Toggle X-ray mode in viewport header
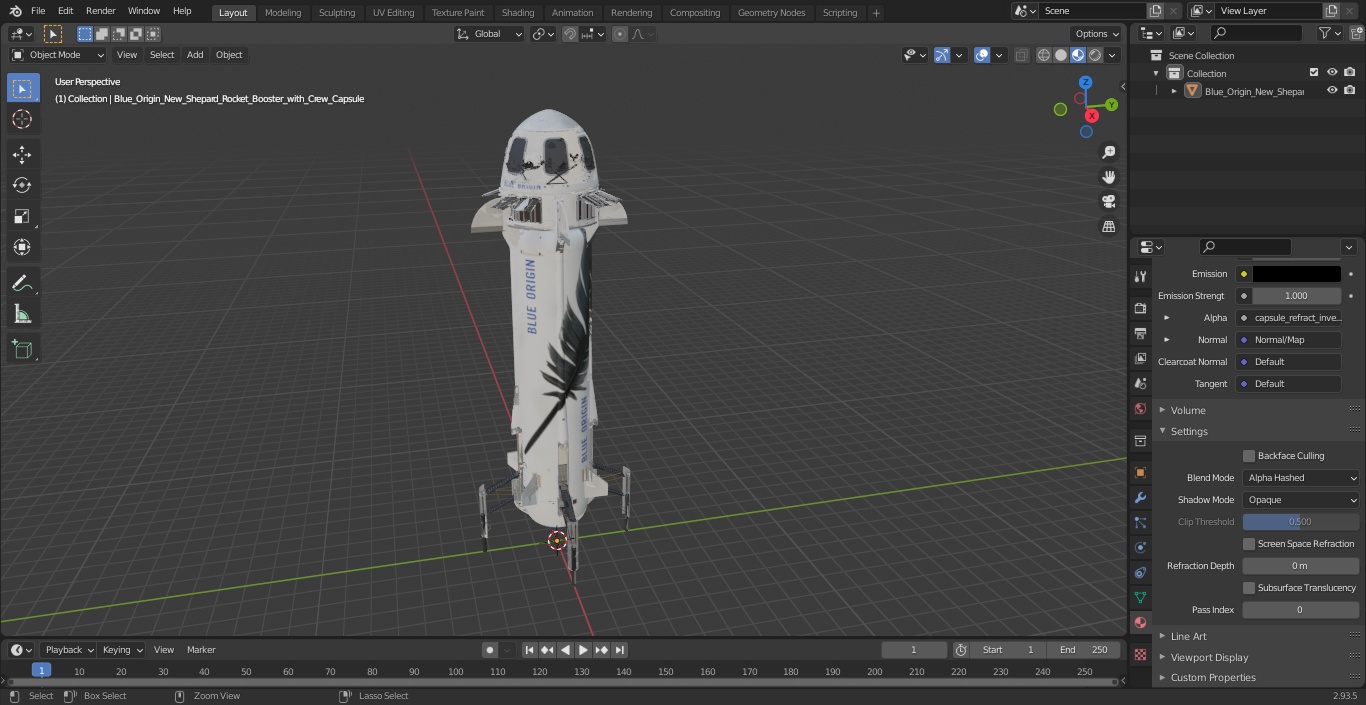Viewport: 1366px width, 705px height. coord(1021,55)
